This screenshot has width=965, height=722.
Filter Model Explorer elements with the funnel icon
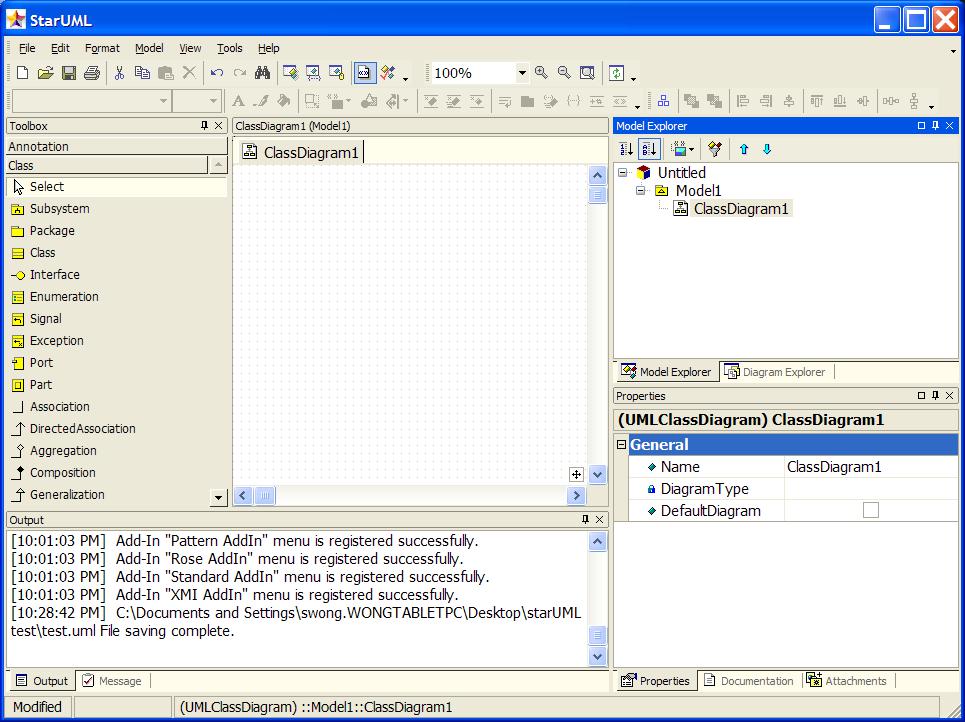click(715, 149)
